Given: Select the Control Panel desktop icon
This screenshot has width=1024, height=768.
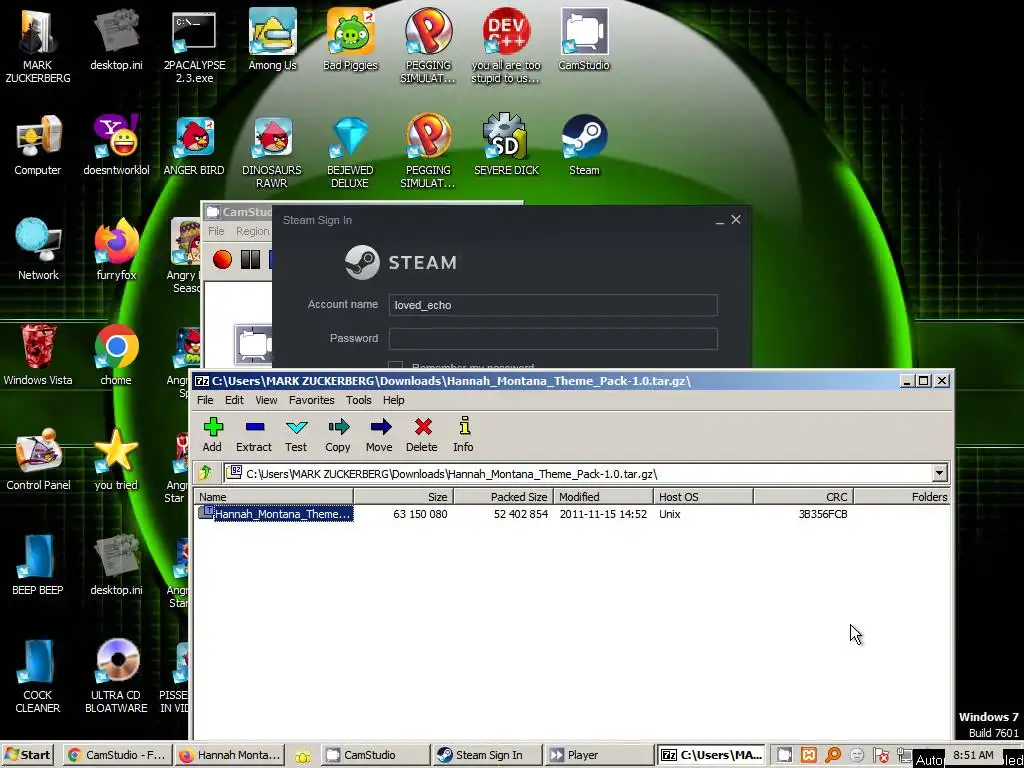Looking at the screenshot, I should (37, 460).
